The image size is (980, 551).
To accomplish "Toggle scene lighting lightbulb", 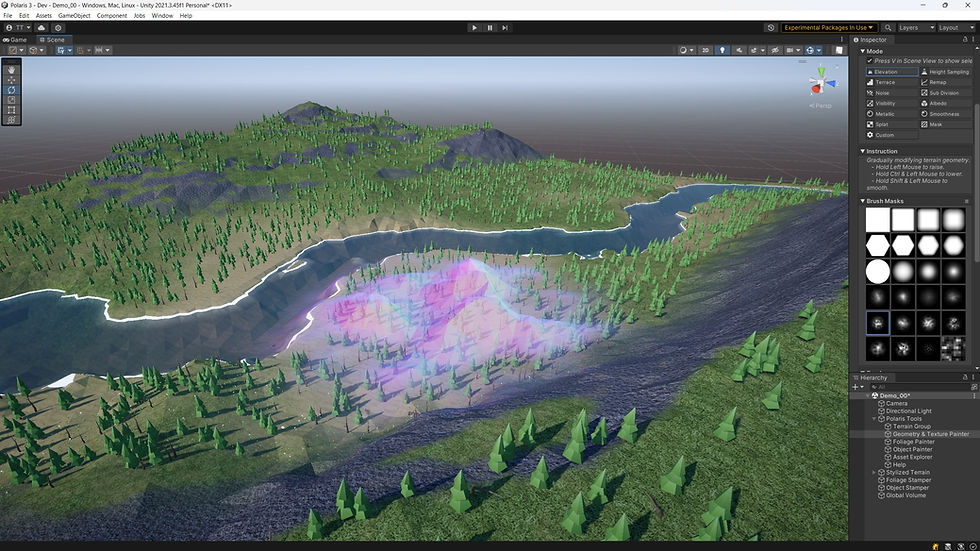I will coord(722,50).
